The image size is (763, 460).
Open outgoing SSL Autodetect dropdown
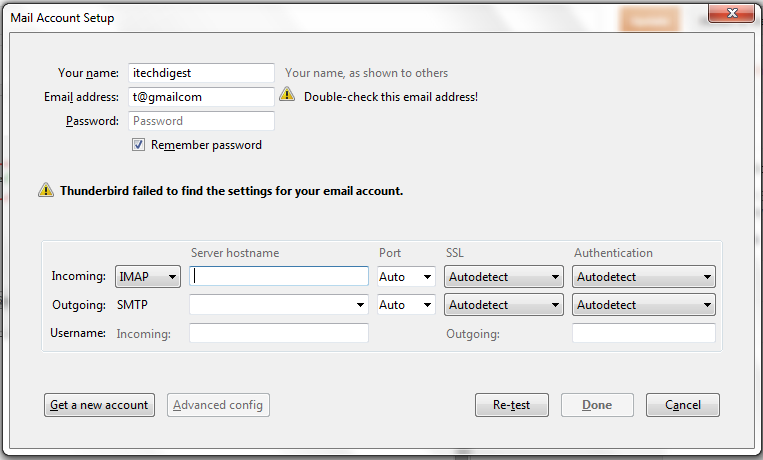click(x=504, y=305)
